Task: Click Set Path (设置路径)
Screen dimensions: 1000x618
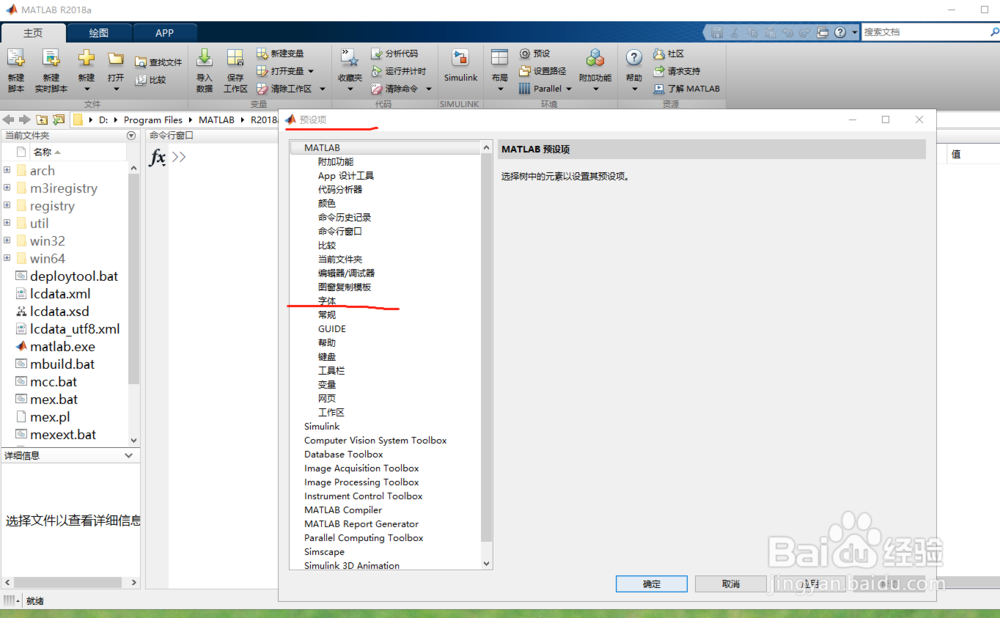Action: coord(542,71)
